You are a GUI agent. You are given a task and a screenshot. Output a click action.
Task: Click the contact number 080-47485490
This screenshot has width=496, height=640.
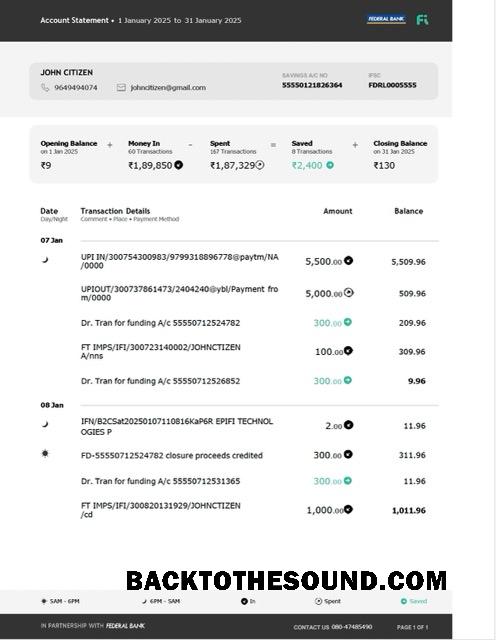(351, 627)
